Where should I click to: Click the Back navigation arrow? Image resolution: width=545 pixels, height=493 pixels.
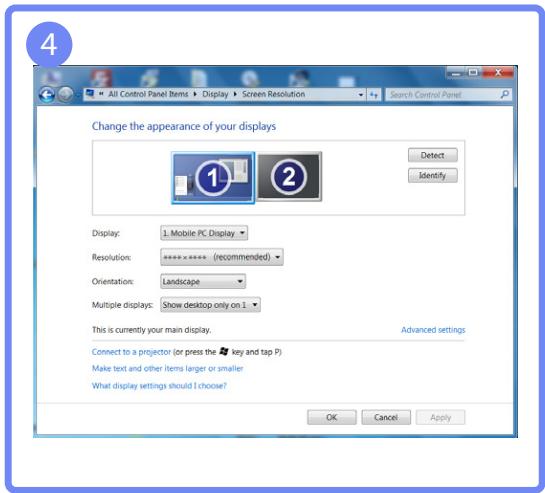point(47,94)
